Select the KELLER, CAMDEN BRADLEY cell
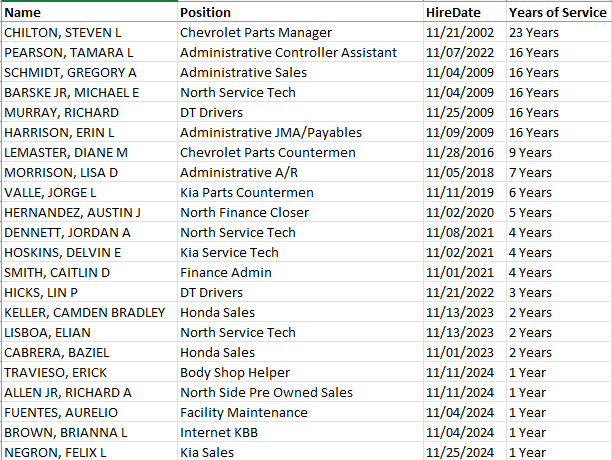This screenshot has height=460, width=612. point(85,313)
